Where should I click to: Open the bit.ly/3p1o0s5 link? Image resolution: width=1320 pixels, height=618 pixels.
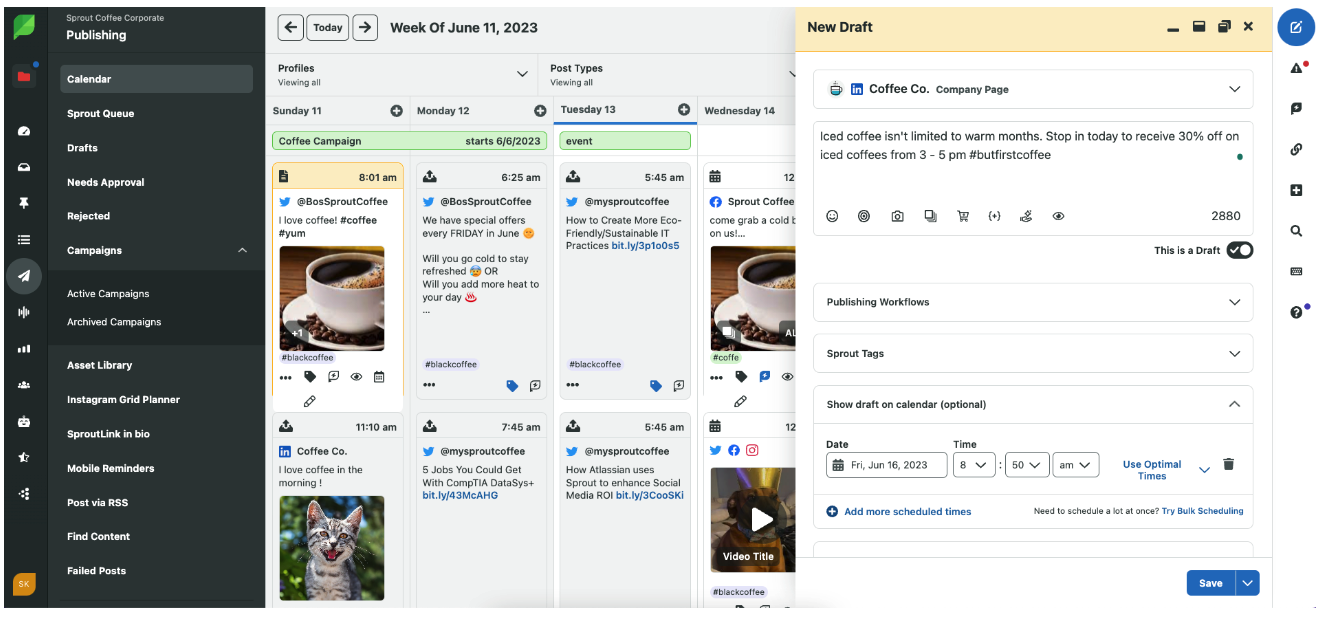tap(645, 245)
